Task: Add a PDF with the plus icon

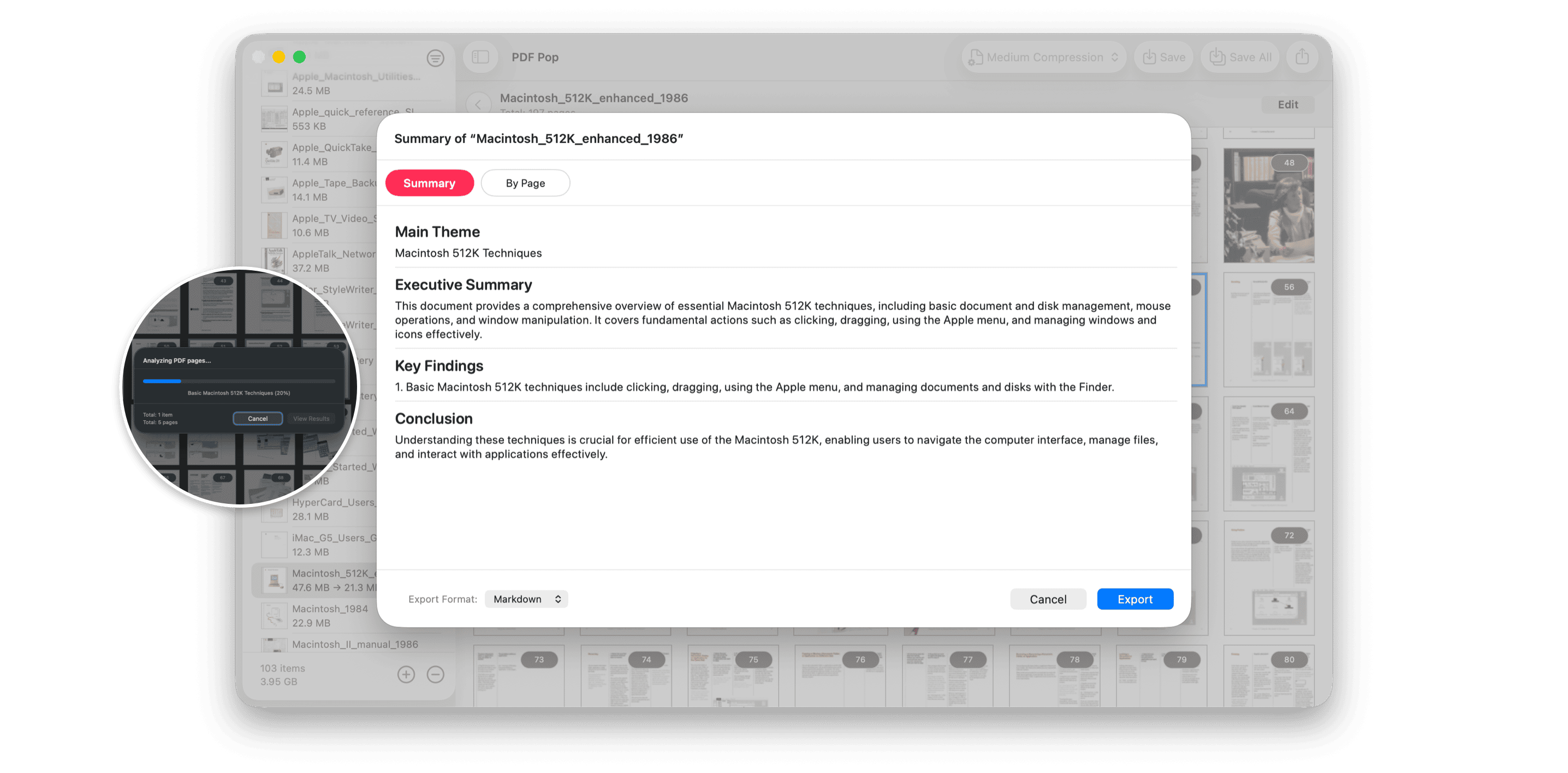Action: (x=406, y=674)
